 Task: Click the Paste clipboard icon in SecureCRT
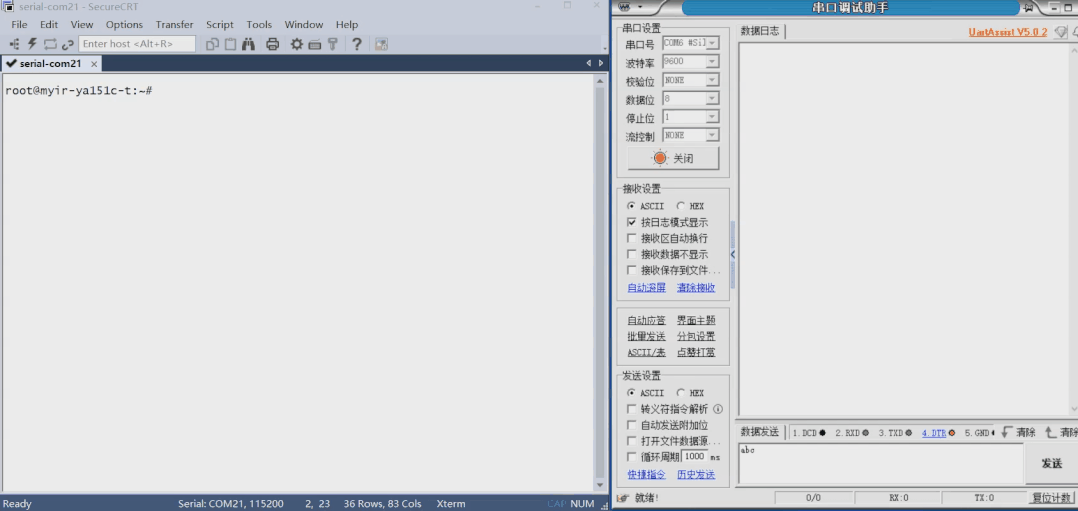point(230,44)
